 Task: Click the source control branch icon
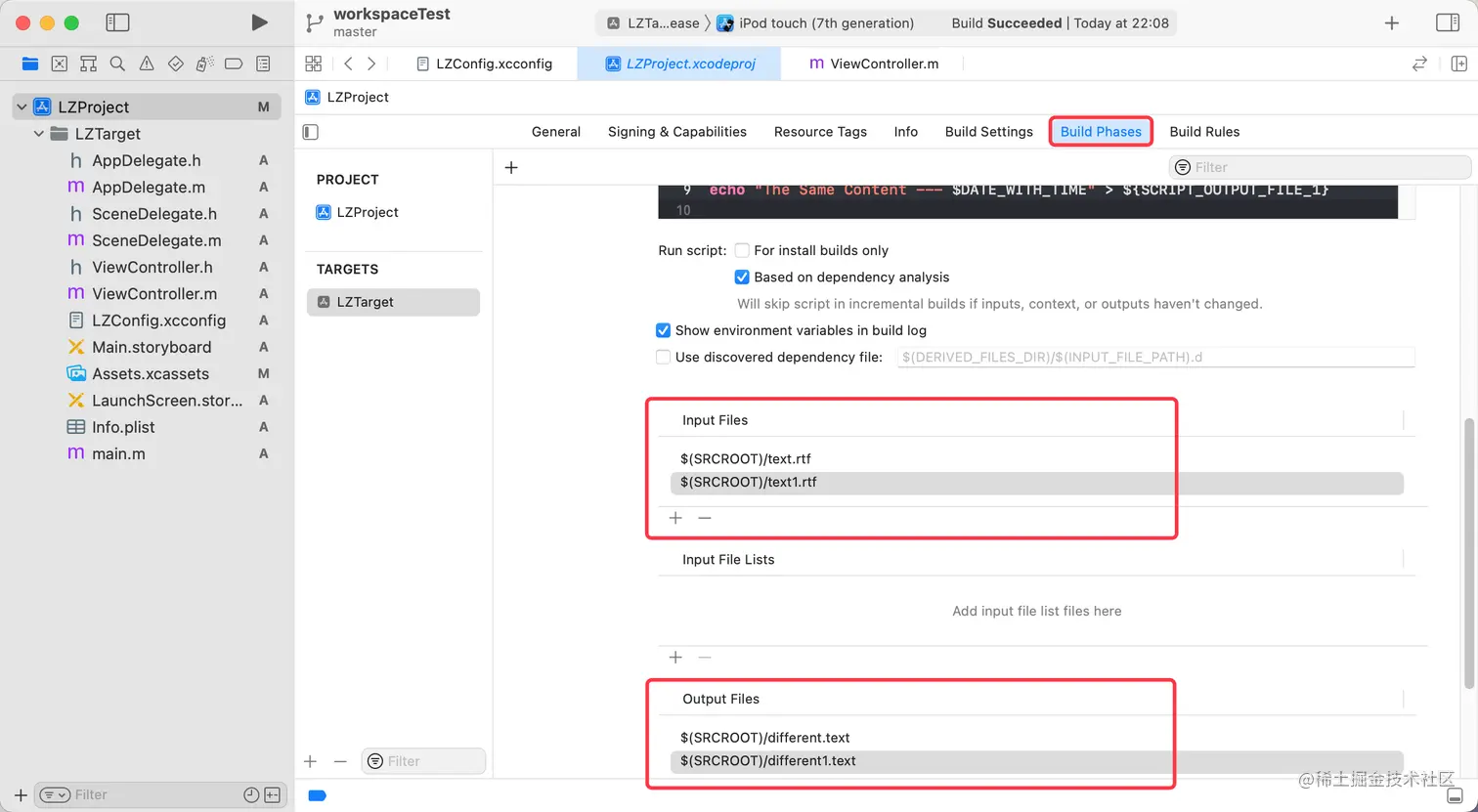pos(314,22)
